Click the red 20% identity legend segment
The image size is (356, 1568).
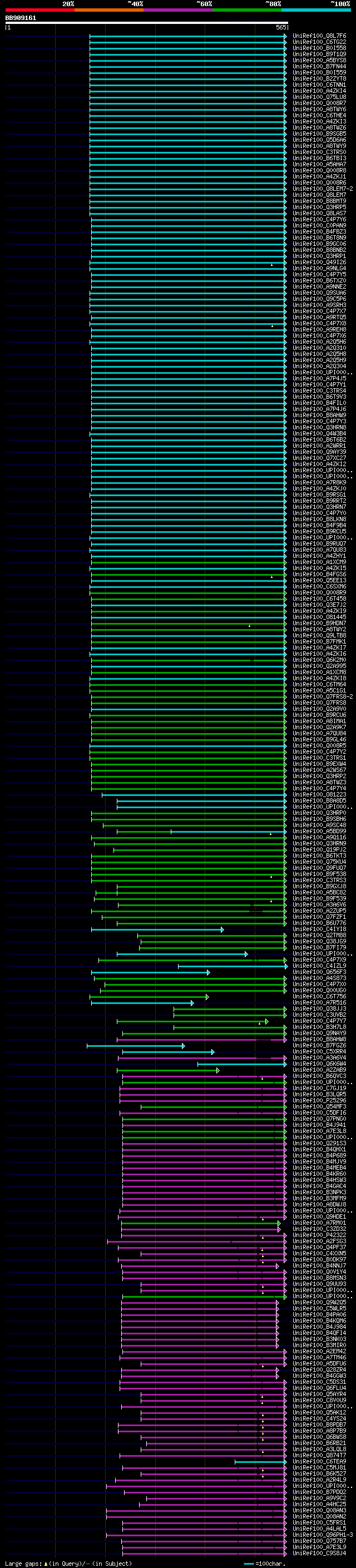point(39,10)
